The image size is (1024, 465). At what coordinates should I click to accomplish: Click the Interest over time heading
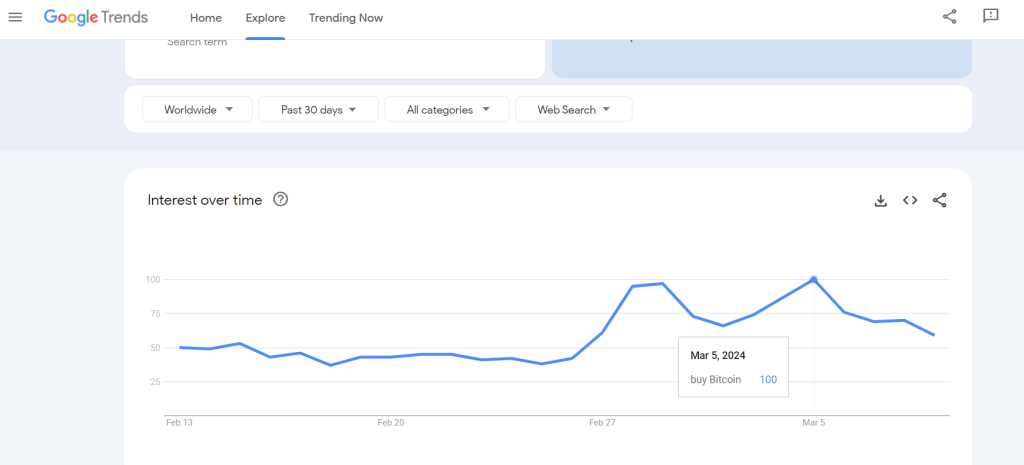[x=205, y=200]
